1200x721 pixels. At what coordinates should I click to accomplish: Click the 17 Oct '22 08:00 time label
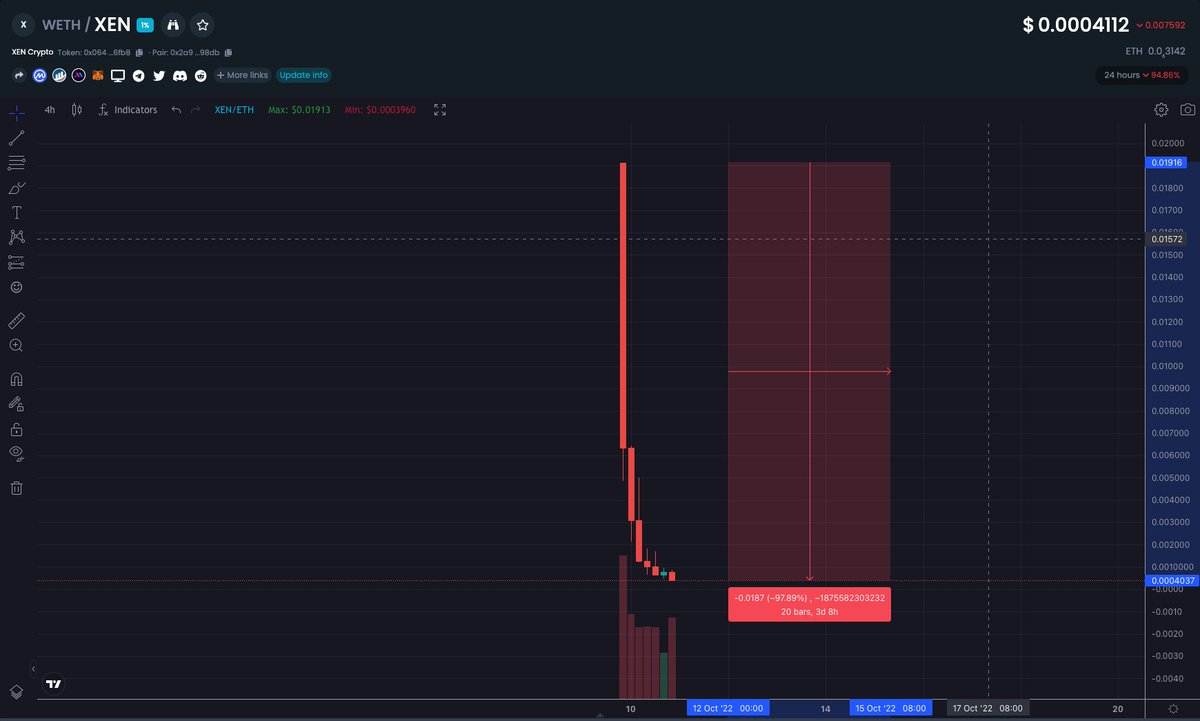click(987, 708)
